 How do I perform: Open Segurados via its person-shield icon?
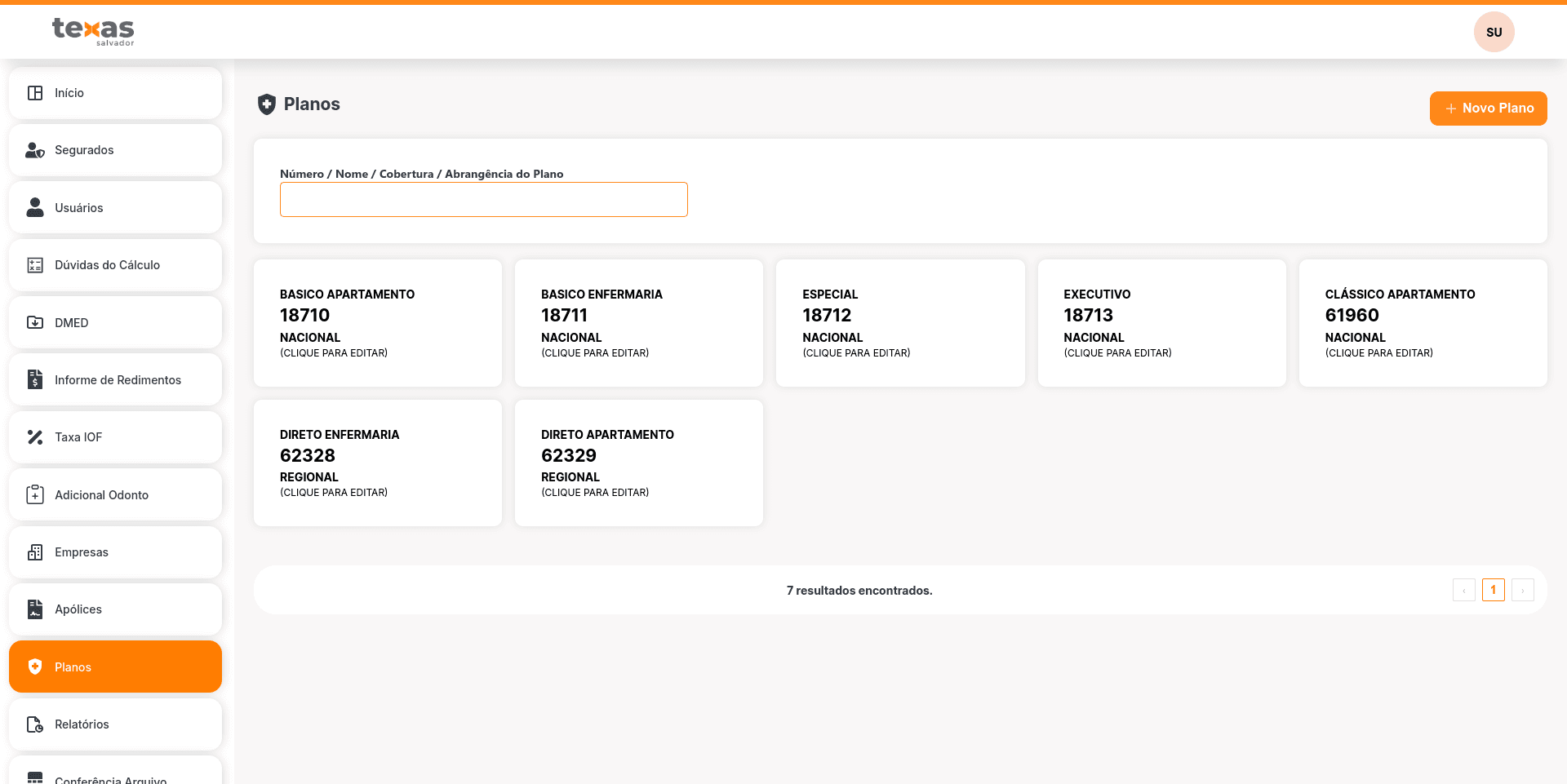[x=35, y=150]
